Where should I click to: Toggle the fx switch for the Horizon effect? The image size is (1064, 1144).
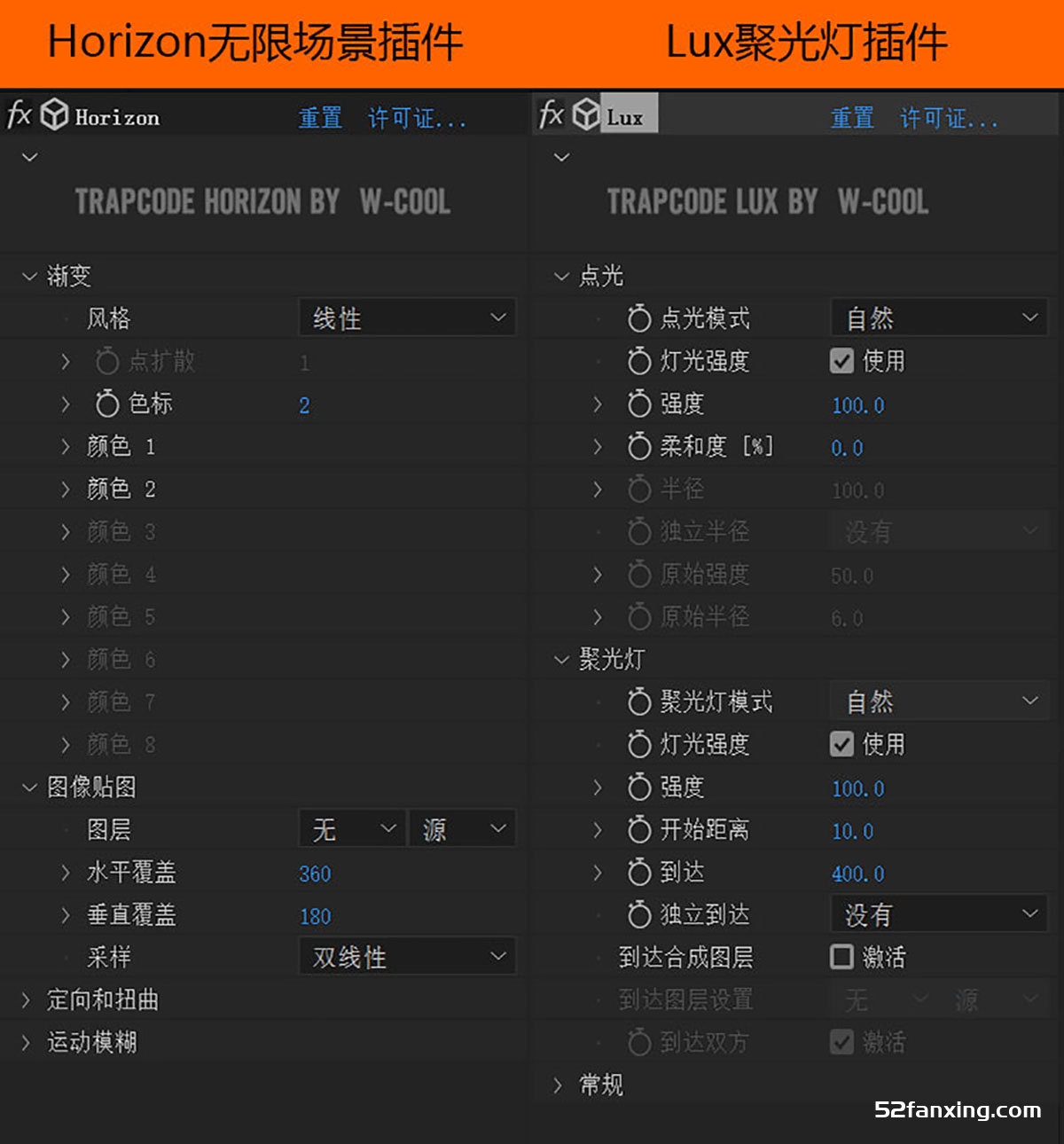coord(20,115)
